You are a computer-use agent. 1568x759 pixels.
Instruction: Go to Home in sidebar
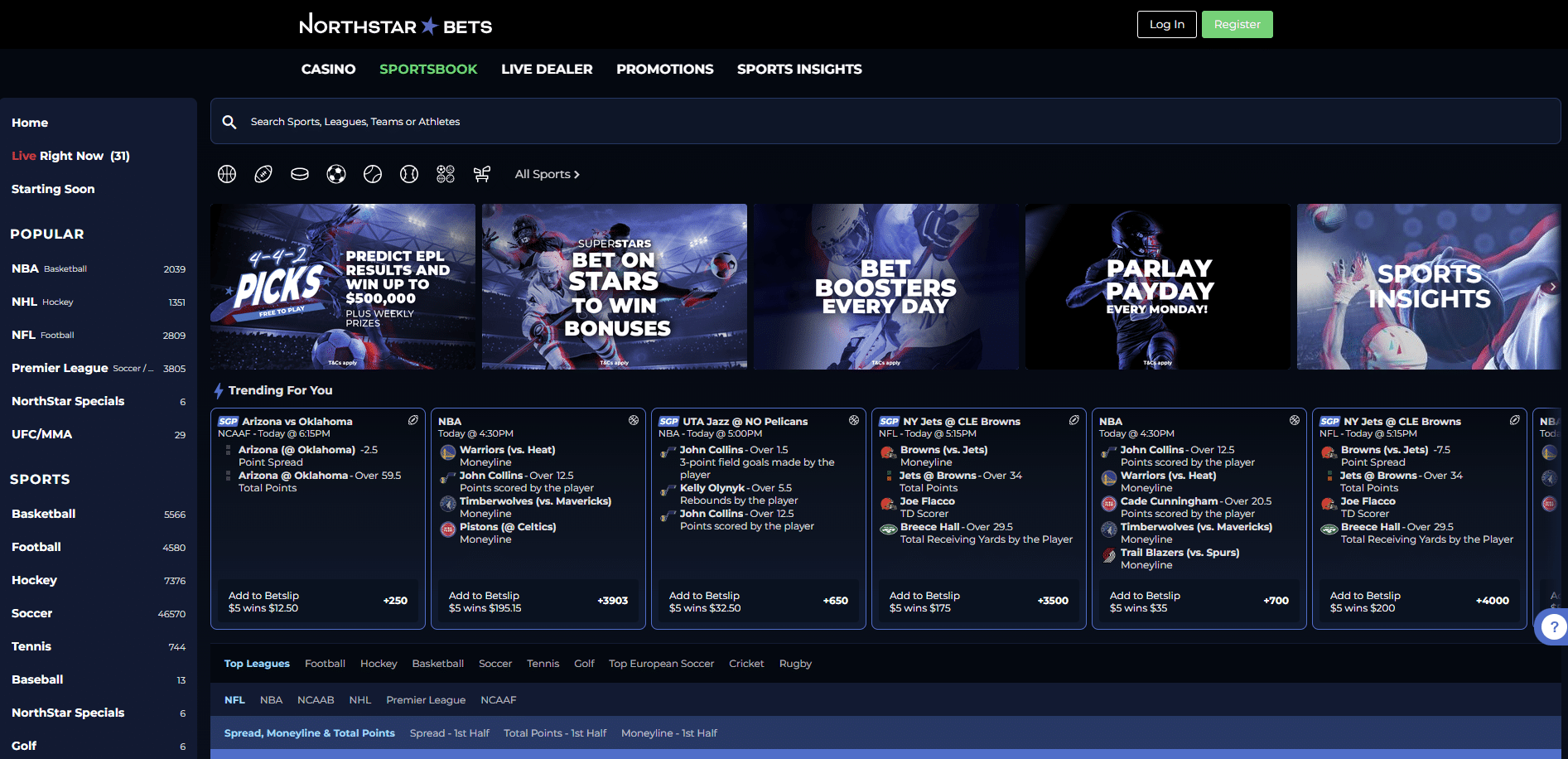click(30, 123)
